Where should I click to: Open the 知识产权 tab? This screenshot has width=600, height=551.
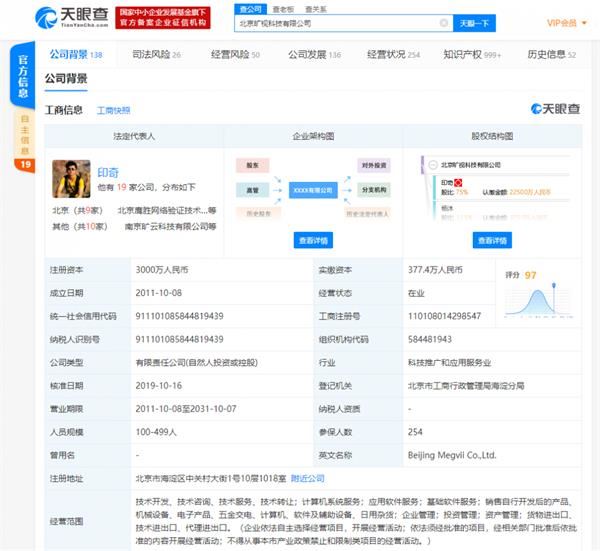[x=472, y=55]
